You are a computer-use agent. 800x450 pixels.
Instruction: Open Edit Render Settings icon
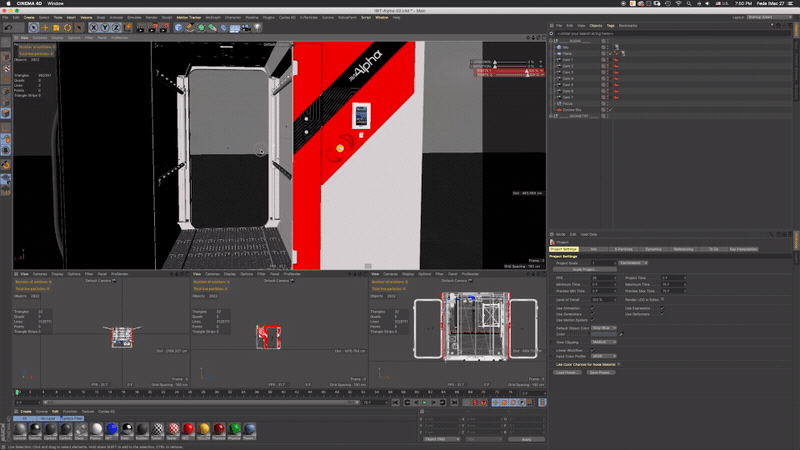pos(164,28)
